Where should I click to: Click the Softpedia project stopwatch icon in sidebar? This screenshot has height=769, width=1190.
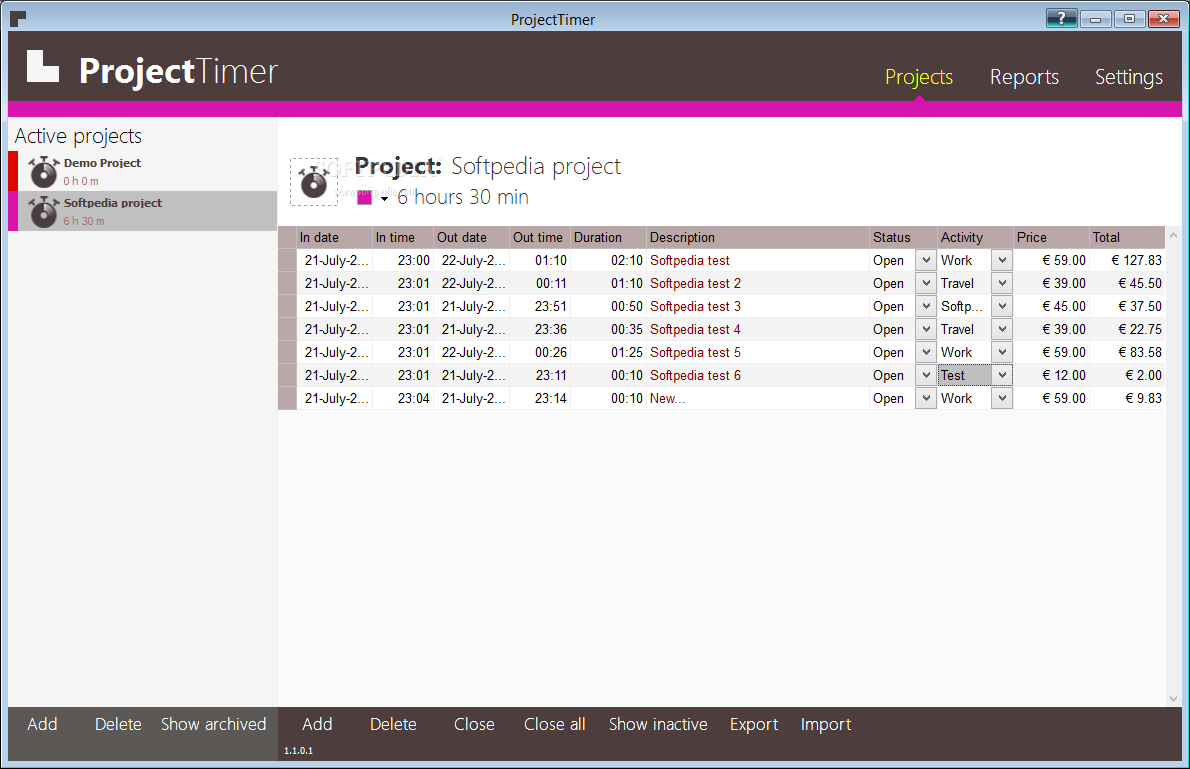click(44, 212)
